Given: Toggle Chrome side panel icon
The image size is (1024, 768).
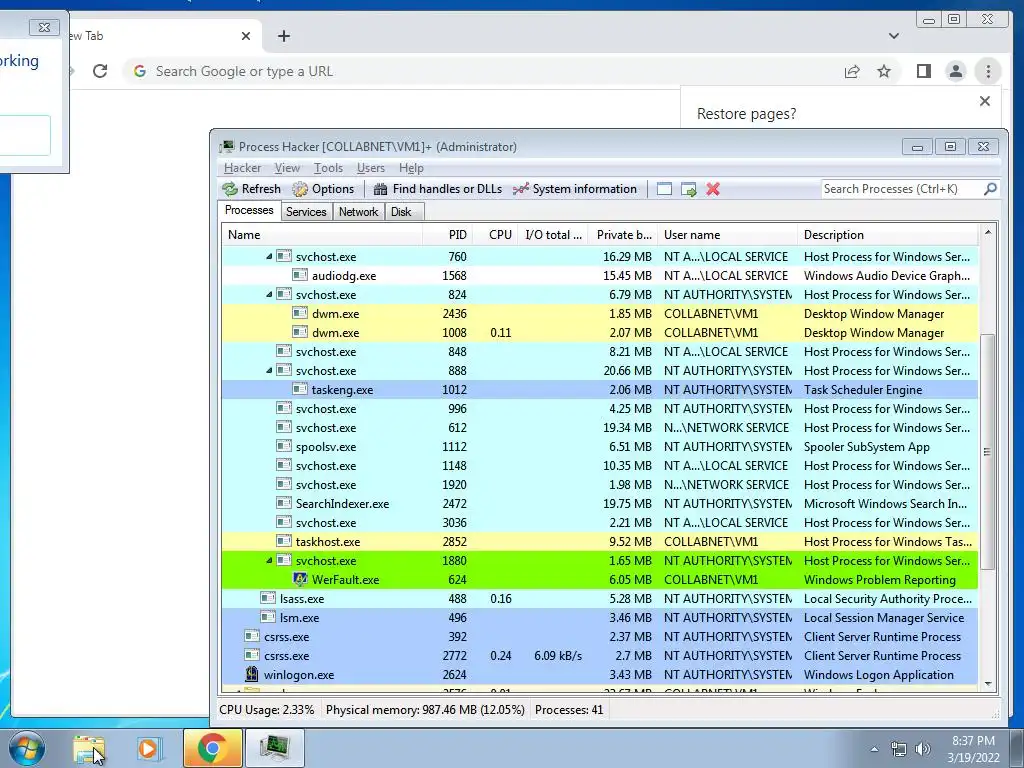Looking at the screenshot, I should [x=923, y=71].
